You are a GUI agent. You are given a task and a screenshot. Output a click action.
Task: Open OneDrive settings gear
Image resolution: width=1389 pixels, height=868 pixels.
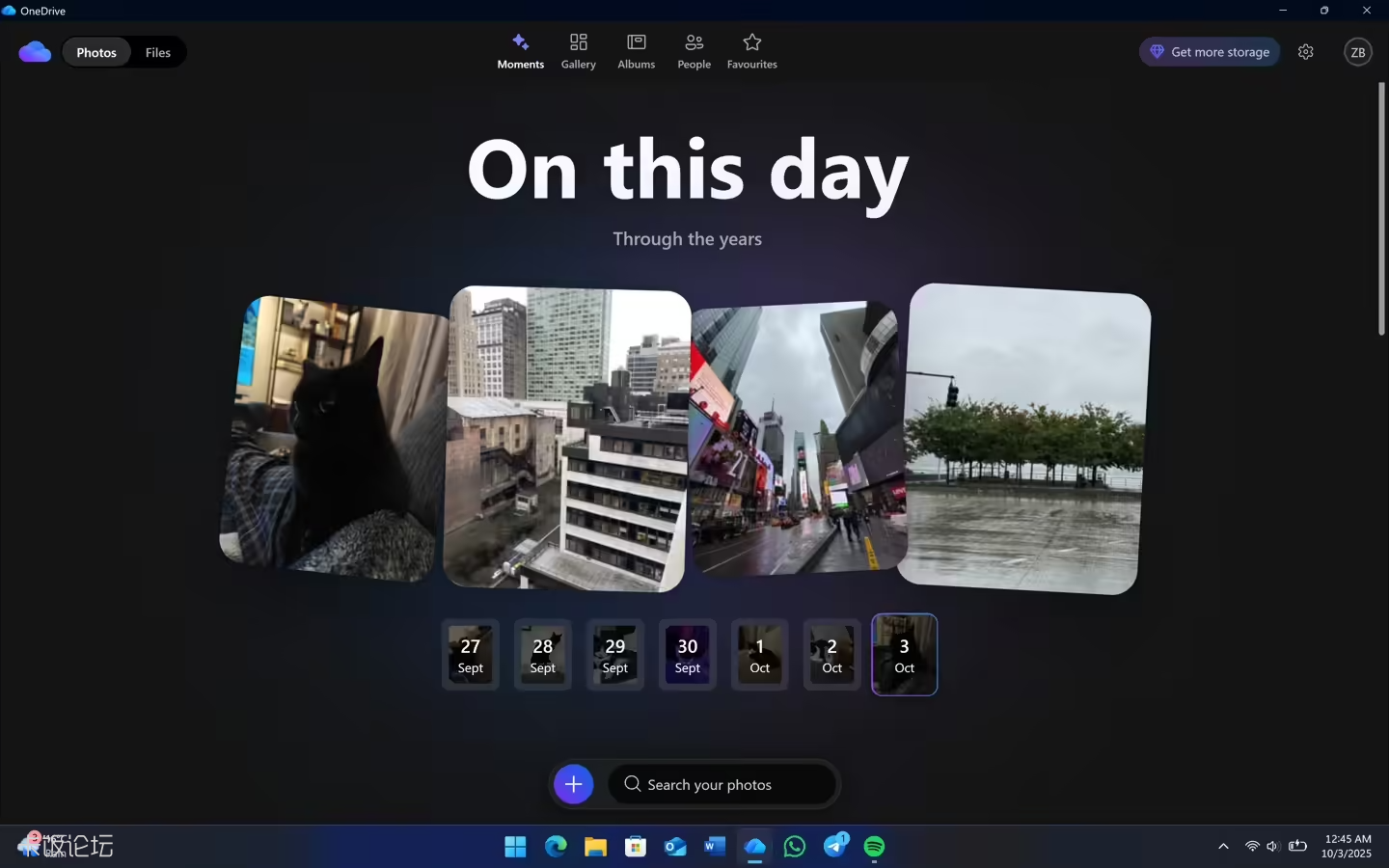tap(1305, 52)
